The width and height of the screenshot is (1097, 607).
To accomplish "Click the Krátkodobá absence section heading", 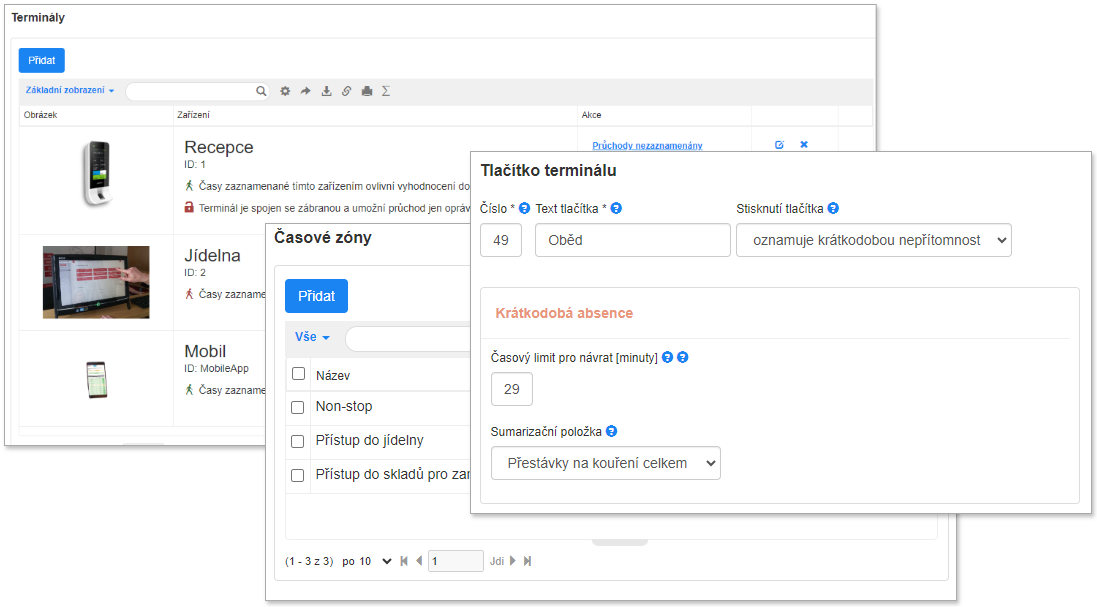I will click(x=564, y=313).
